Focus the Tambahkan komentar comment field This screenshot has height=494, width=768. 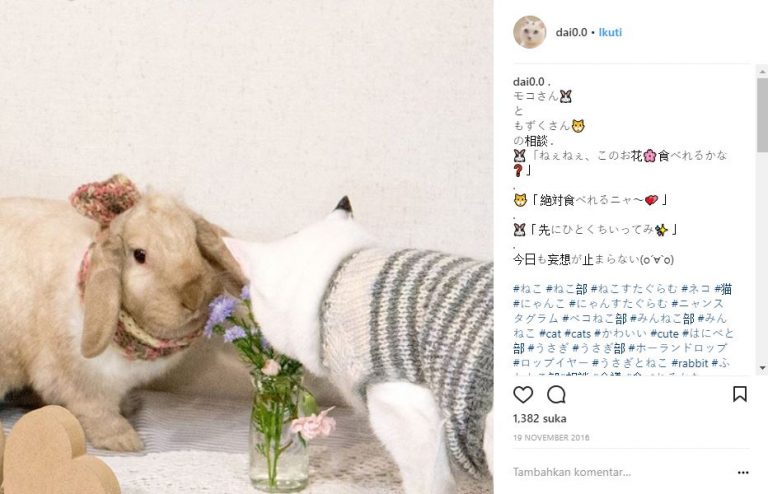tap(622, 472)
